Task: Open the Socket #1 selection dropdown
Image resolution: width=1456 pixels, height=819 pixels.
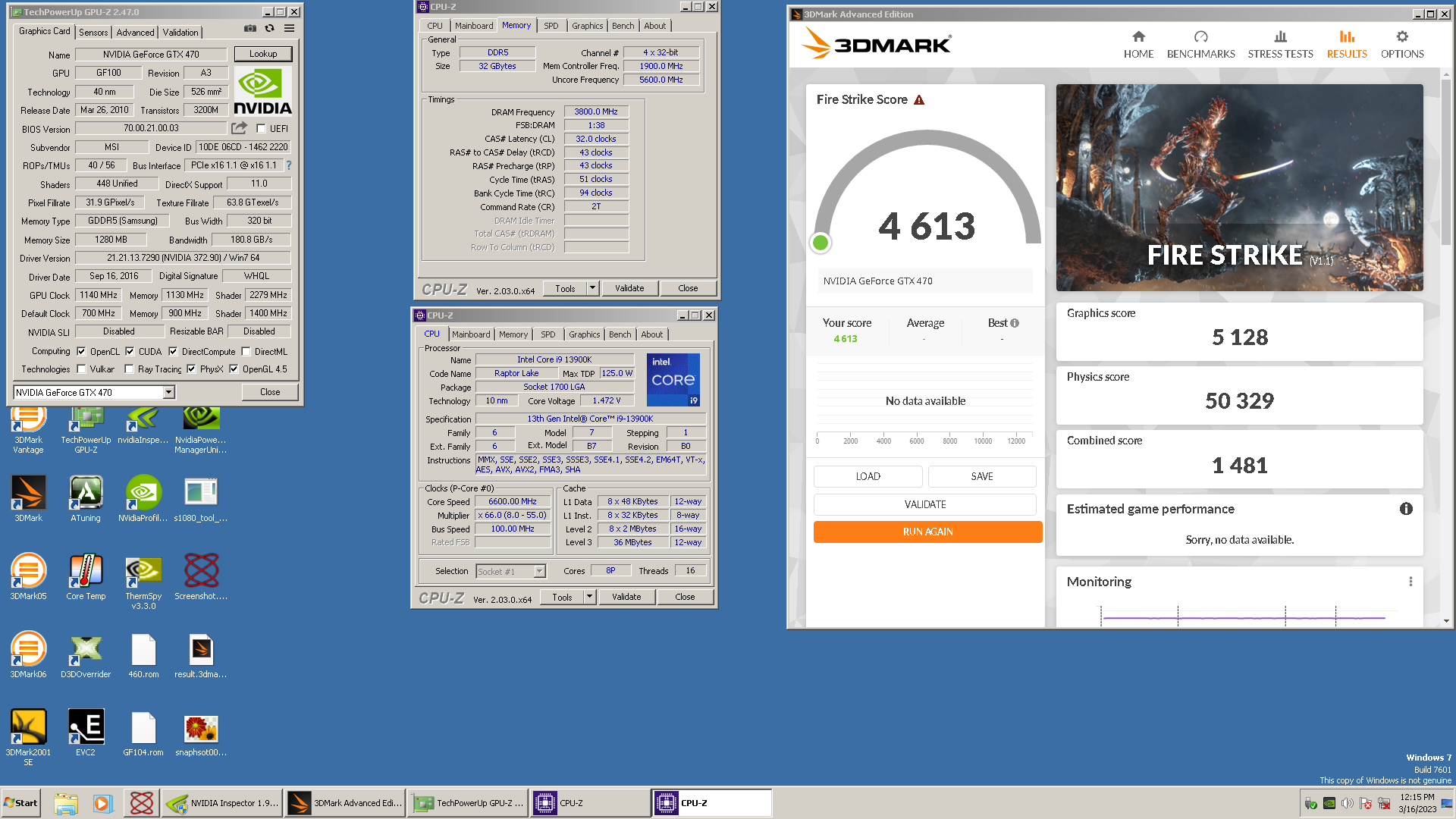Action: [540, 571]
